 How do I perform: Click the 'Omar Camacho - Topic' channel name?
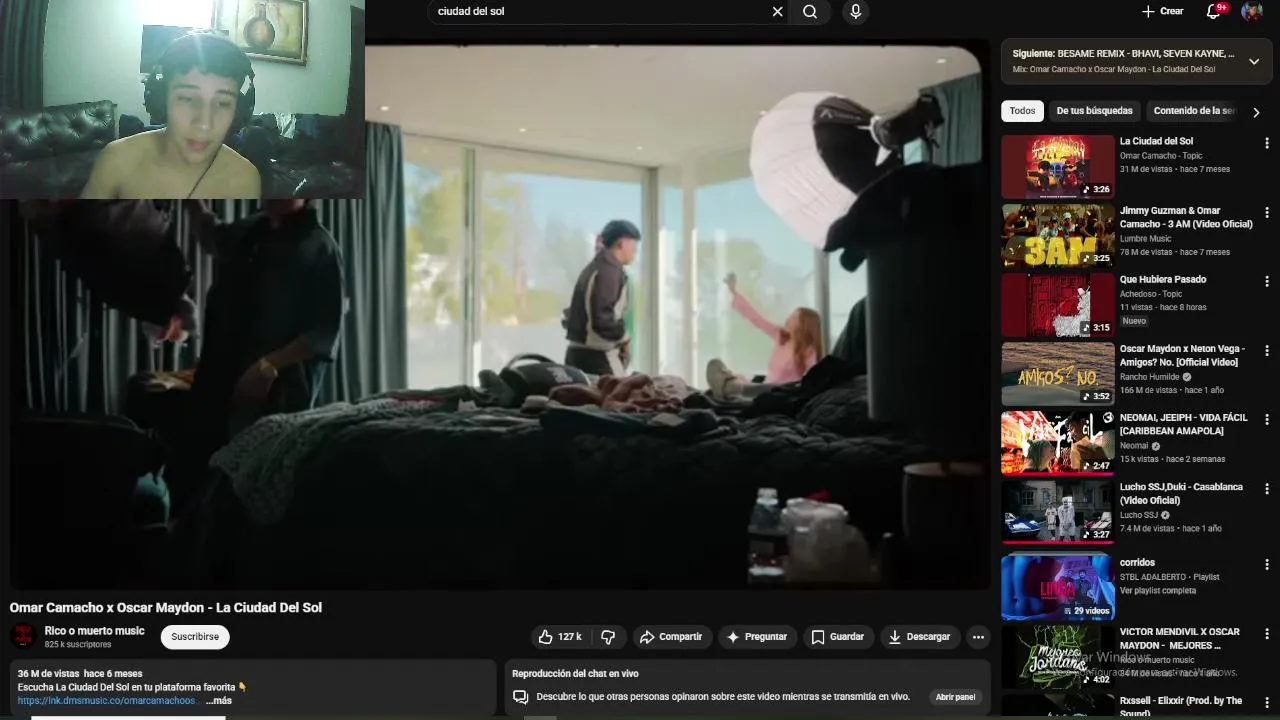click(1161, 156)
